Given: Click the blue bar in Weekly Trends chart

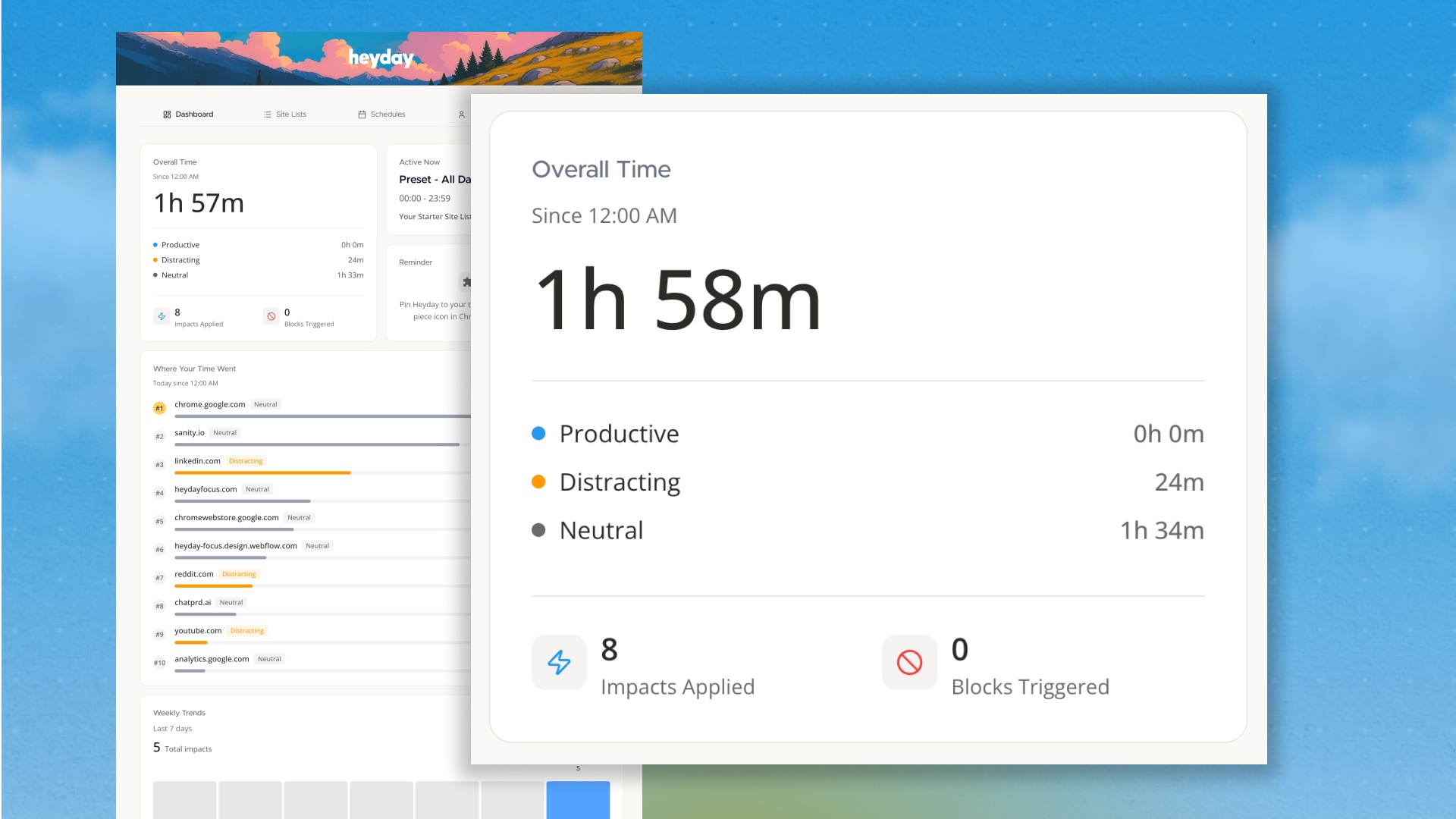Looking at the screenshot, I should [578, 799].
